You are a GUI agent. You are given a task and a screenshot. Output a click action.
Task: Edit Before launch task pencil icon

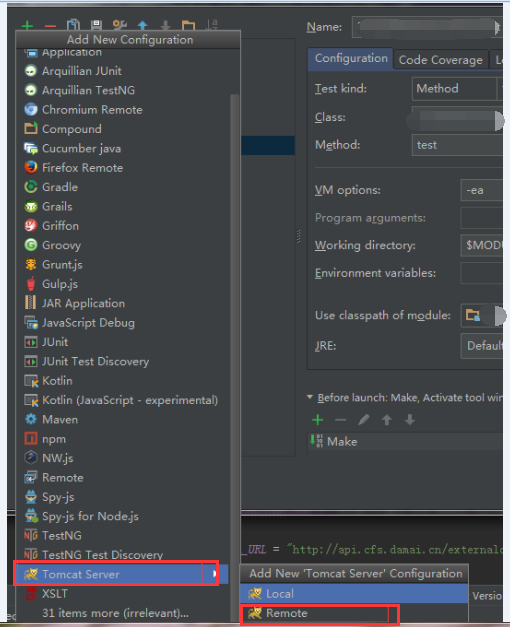click(364, 419)
